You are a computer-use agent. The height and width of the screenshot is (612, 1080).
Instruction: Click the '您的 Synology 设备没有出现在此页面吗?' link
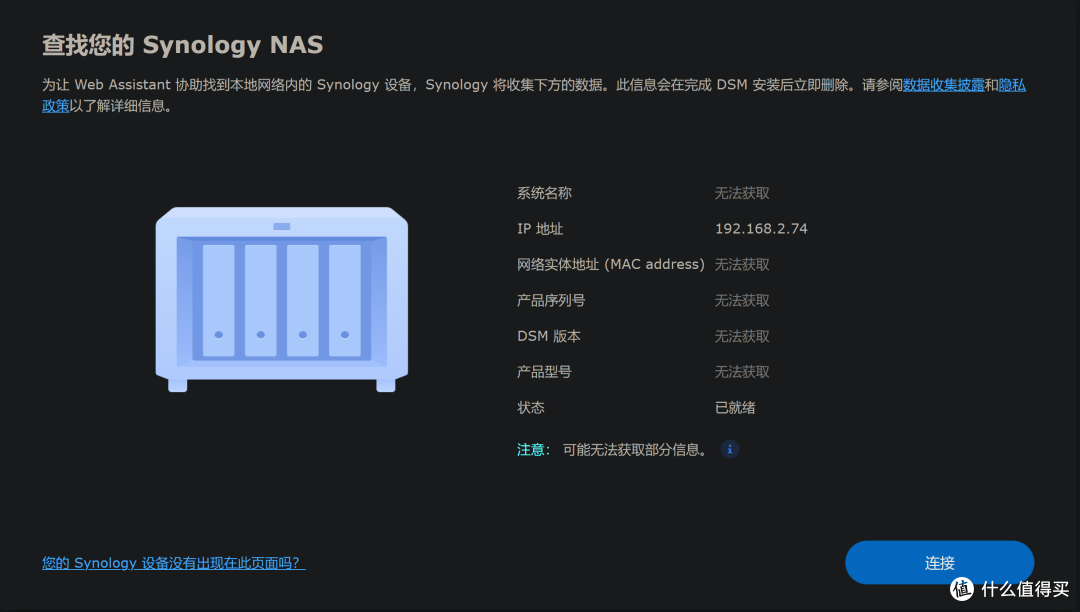tap(174, 563)
